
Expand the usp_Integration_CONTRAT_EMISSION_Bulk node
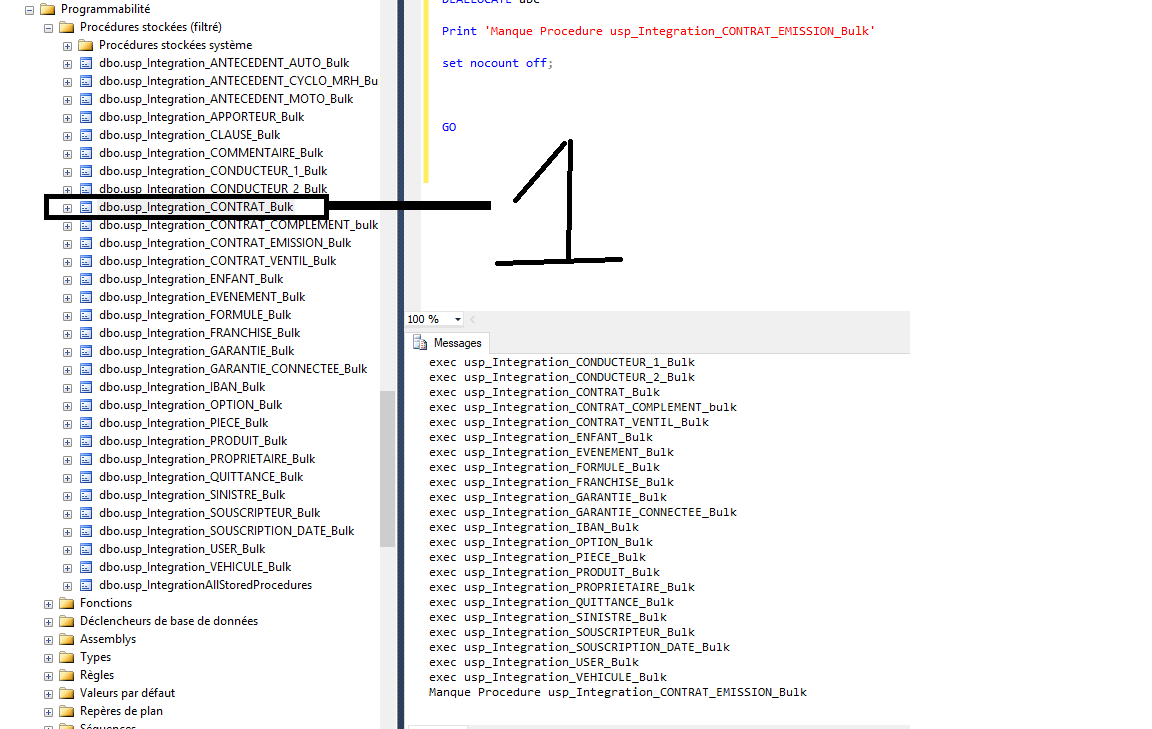pyautogui.click(x=68, y=245)
